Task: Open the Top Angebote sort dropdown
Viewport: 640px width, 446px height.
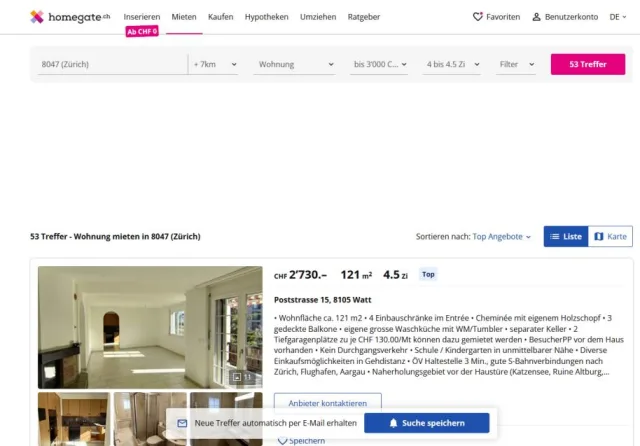Action: 501,236
